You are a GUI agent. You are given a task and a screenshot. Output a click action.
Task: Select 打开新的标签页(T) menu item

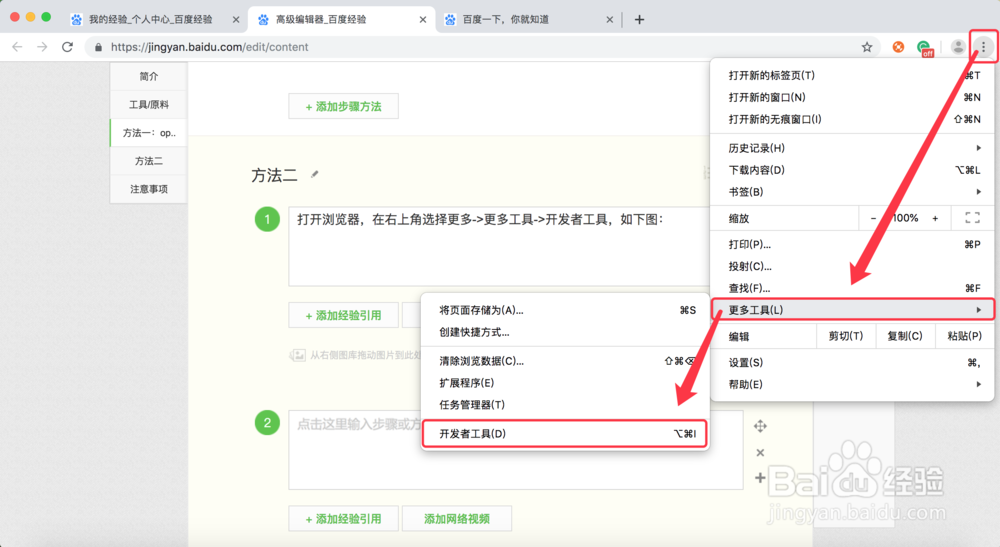851,75
